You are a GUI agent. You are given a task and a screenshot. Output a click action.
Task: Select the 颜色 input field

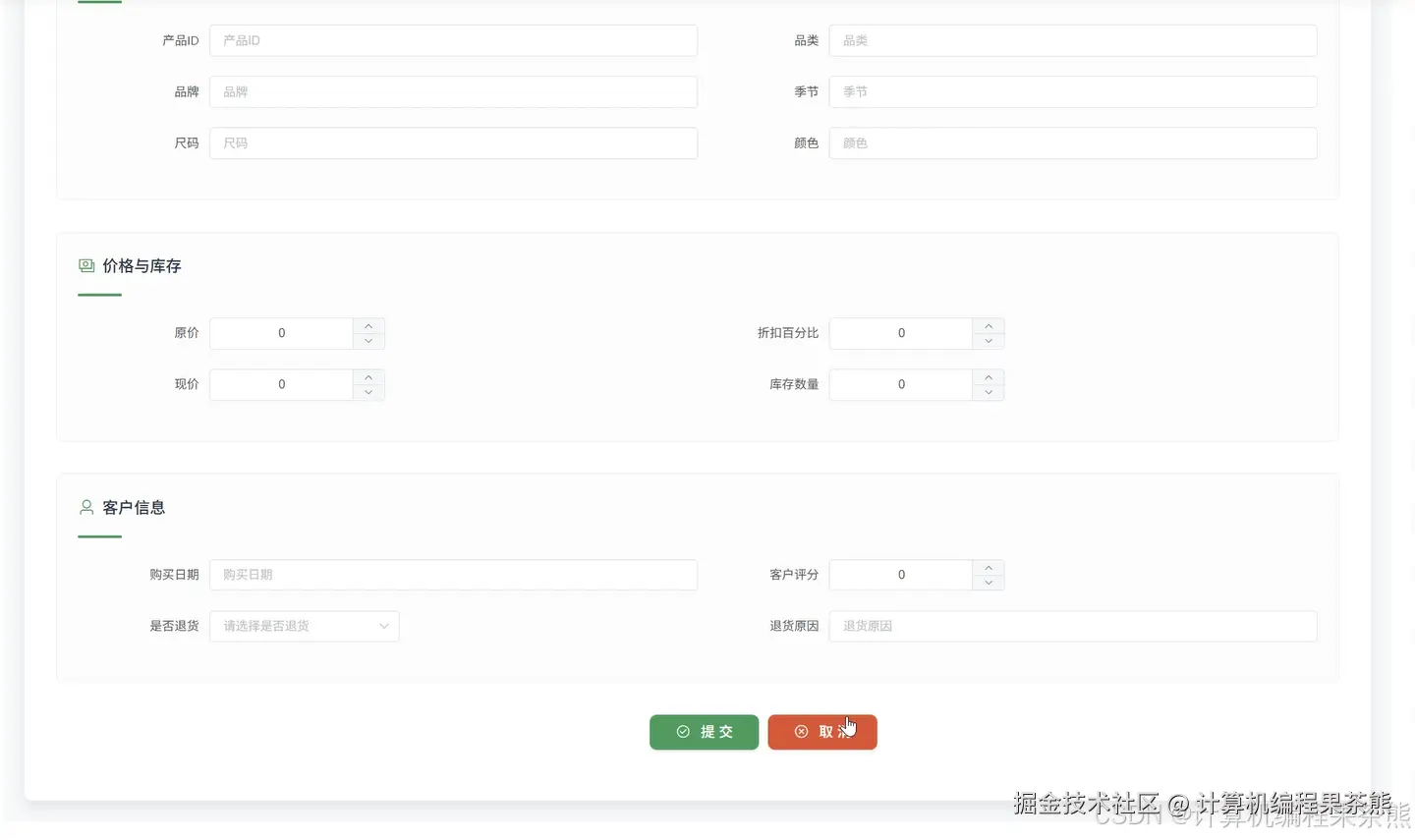(x=1073, y=142)
